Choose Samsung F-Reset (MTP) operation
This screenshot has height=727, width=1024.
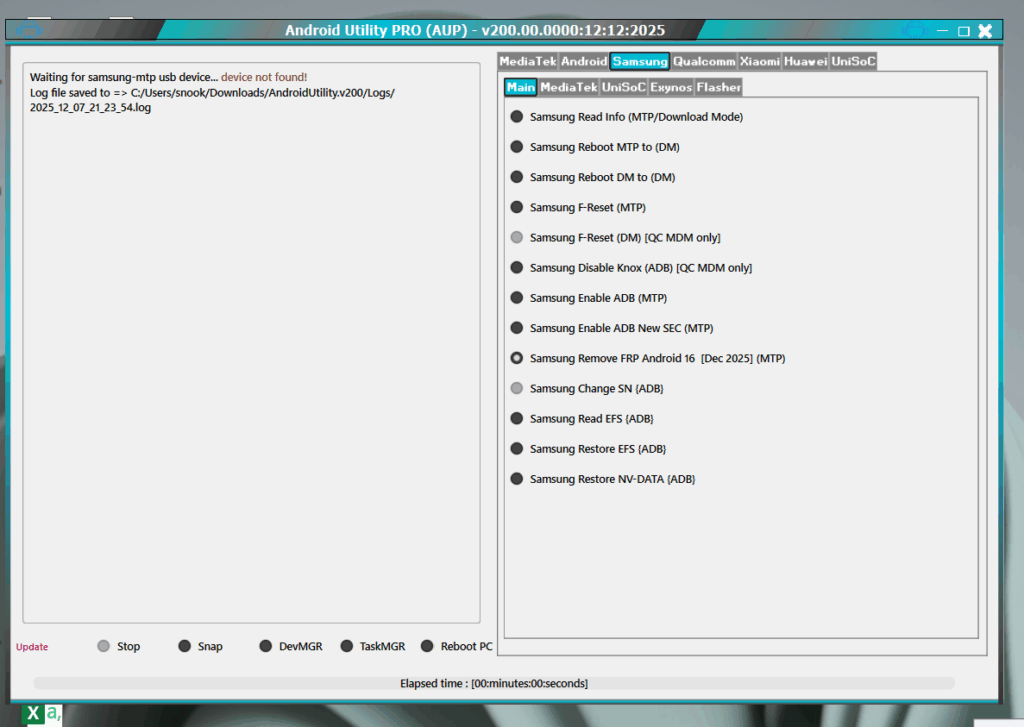(517, 207)
